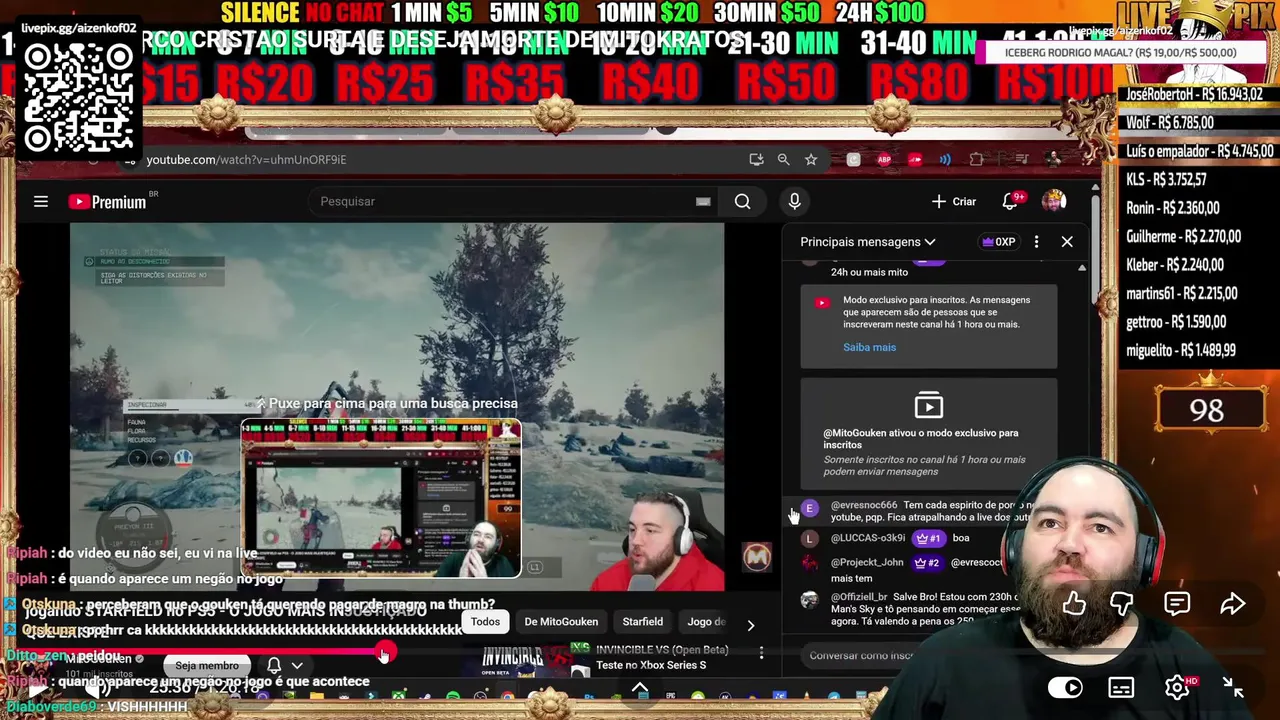The width and height of the screenshot is (1280, 720).
Task: Expand the notification preference chevron
Action: pyautogui.click(x=297, y=666)
